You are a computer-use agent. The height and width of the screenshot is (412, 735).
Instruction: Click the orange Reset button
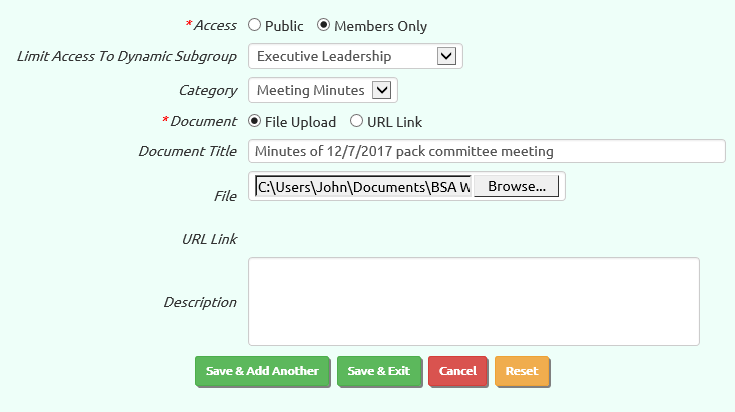[522, 371]
